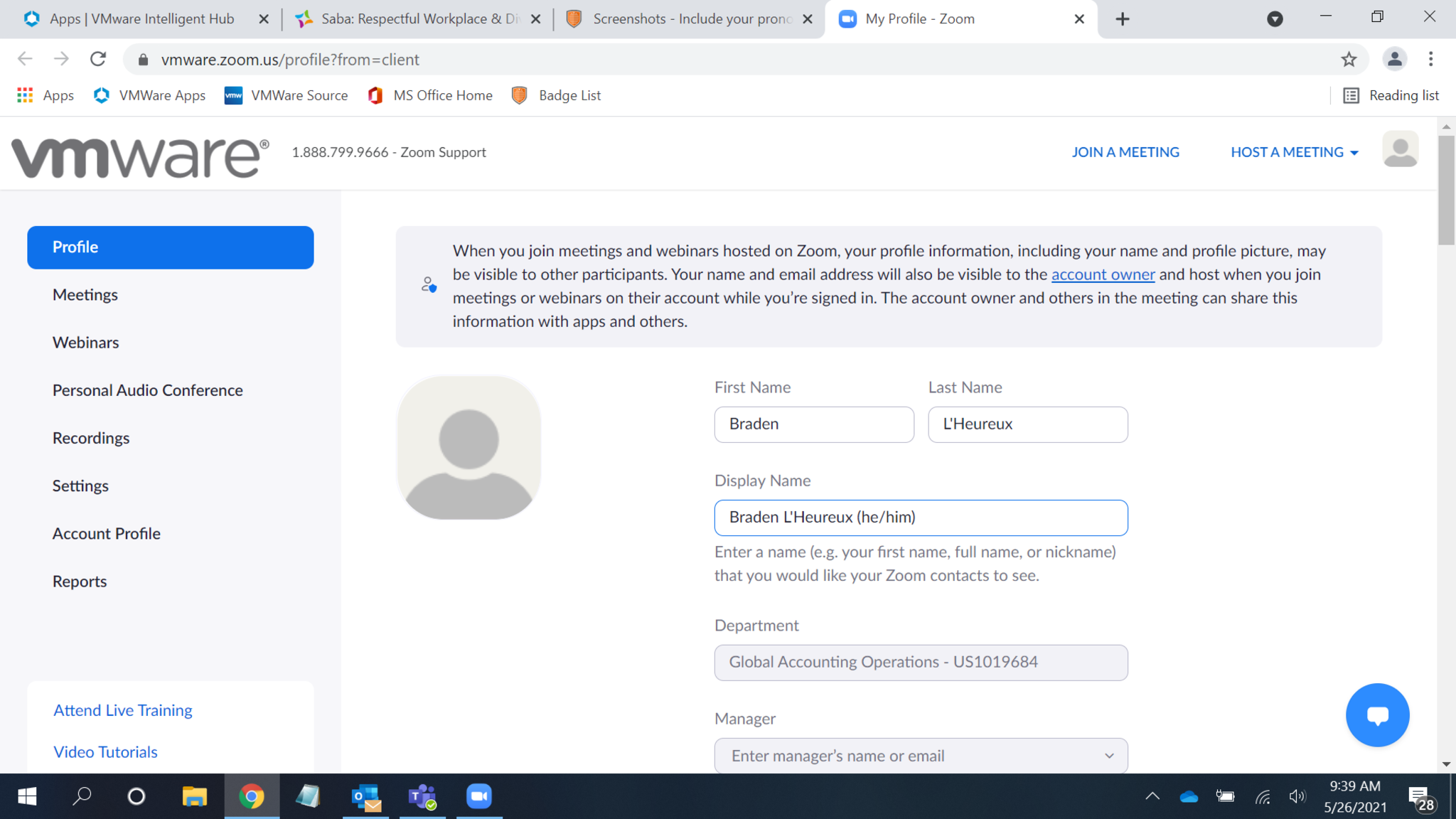This screenshot has height=819, width=1456.
Task: Open the account owner hyperlink
Action: [x=1103, y=274]
